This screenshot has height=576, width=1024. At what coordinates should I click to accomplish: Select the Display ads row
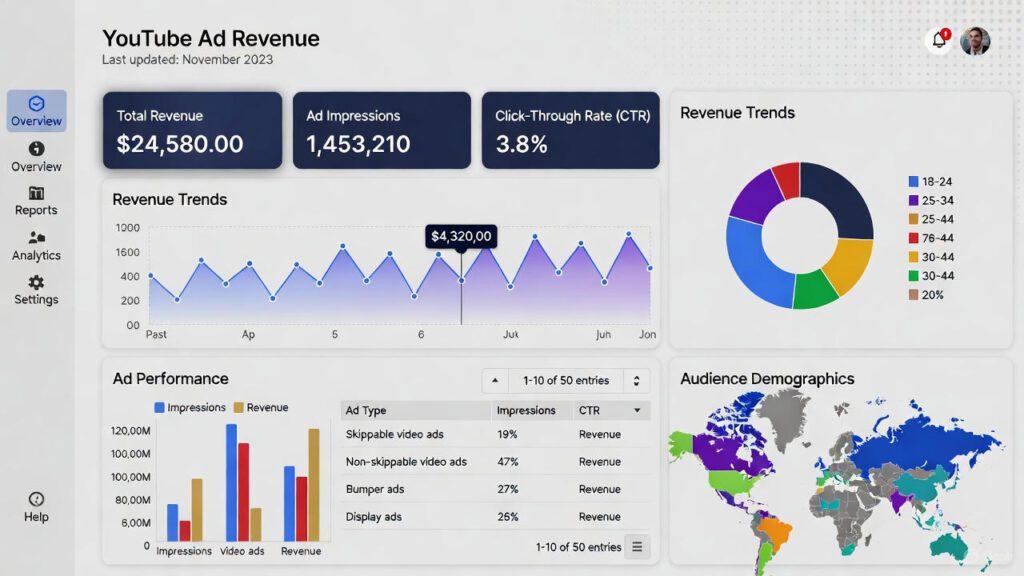coord(495,517)
